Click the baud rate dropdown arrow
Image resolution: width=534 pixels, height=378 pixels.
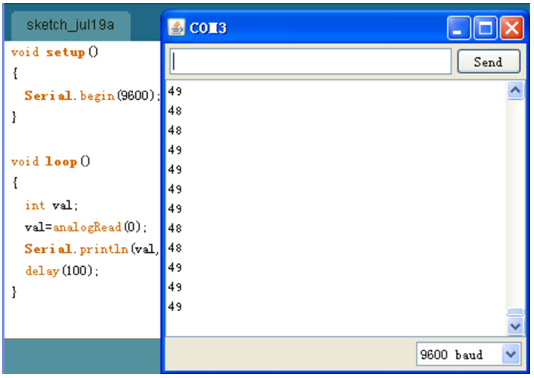point(511,355)
